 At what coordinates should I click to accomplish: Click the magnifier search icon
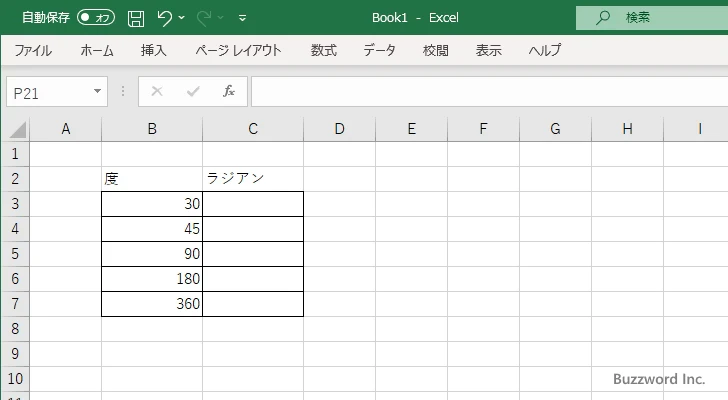coord(603,18)
